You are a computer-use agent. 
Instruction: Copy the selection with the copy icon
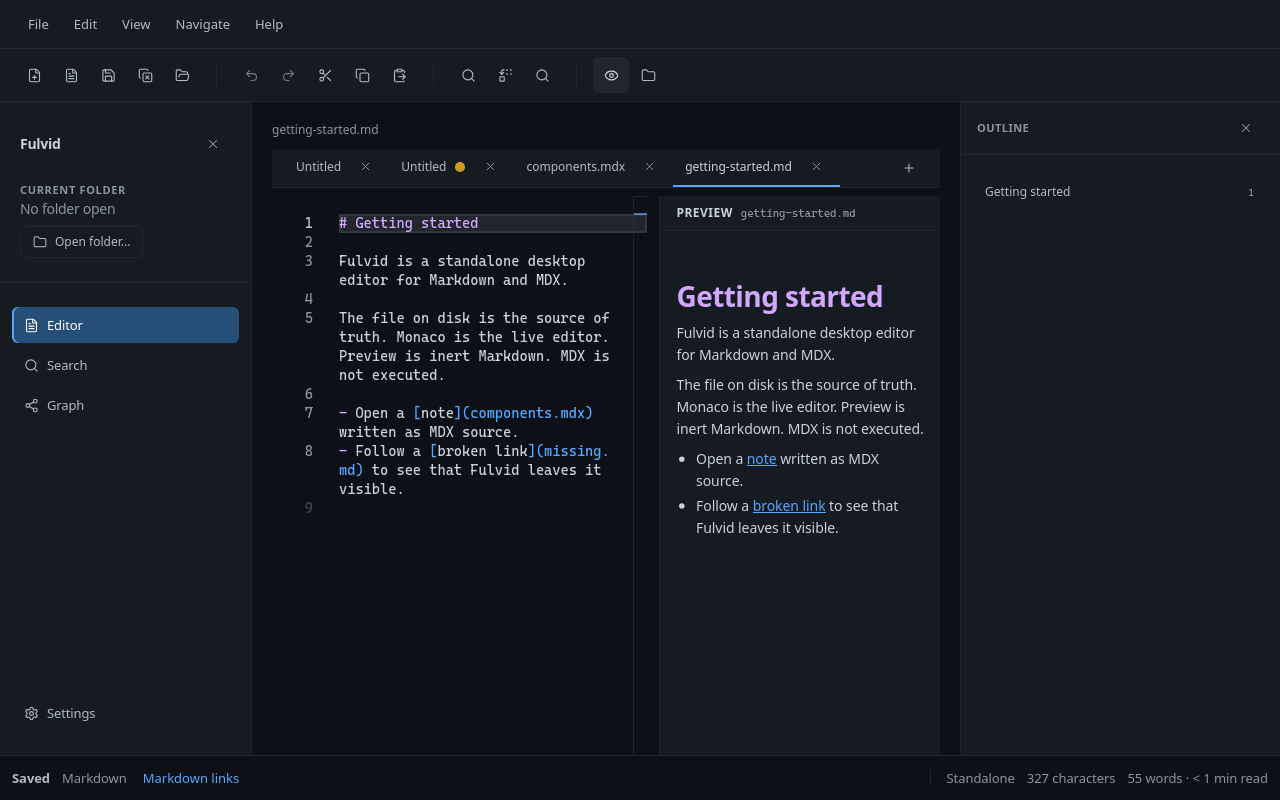click(362, 75)
